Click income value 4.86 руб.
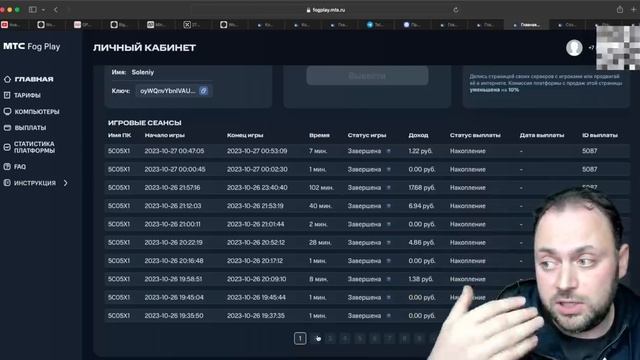 [421, 242]
